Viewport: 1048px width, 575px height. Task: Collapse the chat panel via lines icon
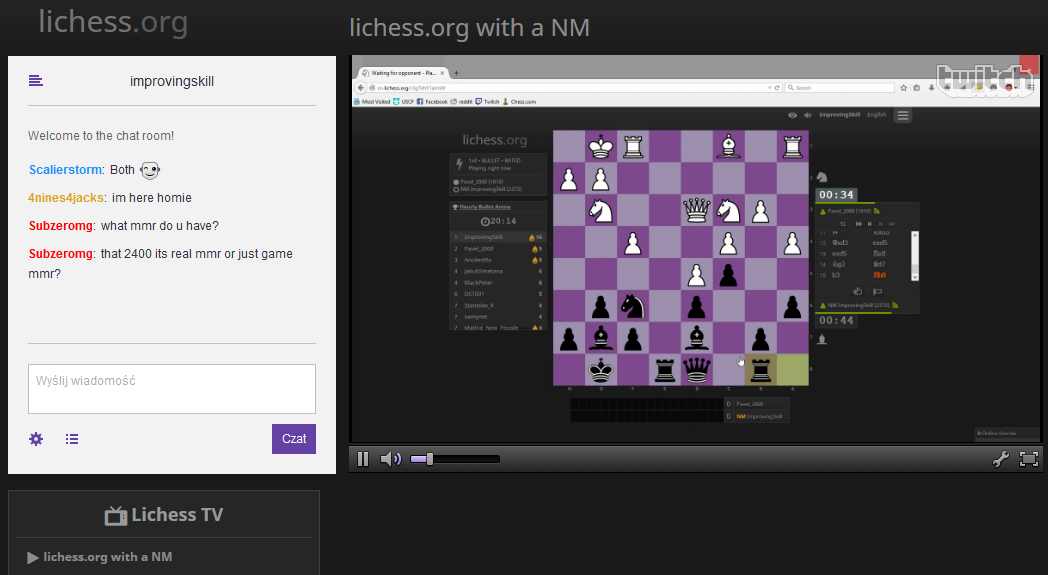[x=36, y=81]
